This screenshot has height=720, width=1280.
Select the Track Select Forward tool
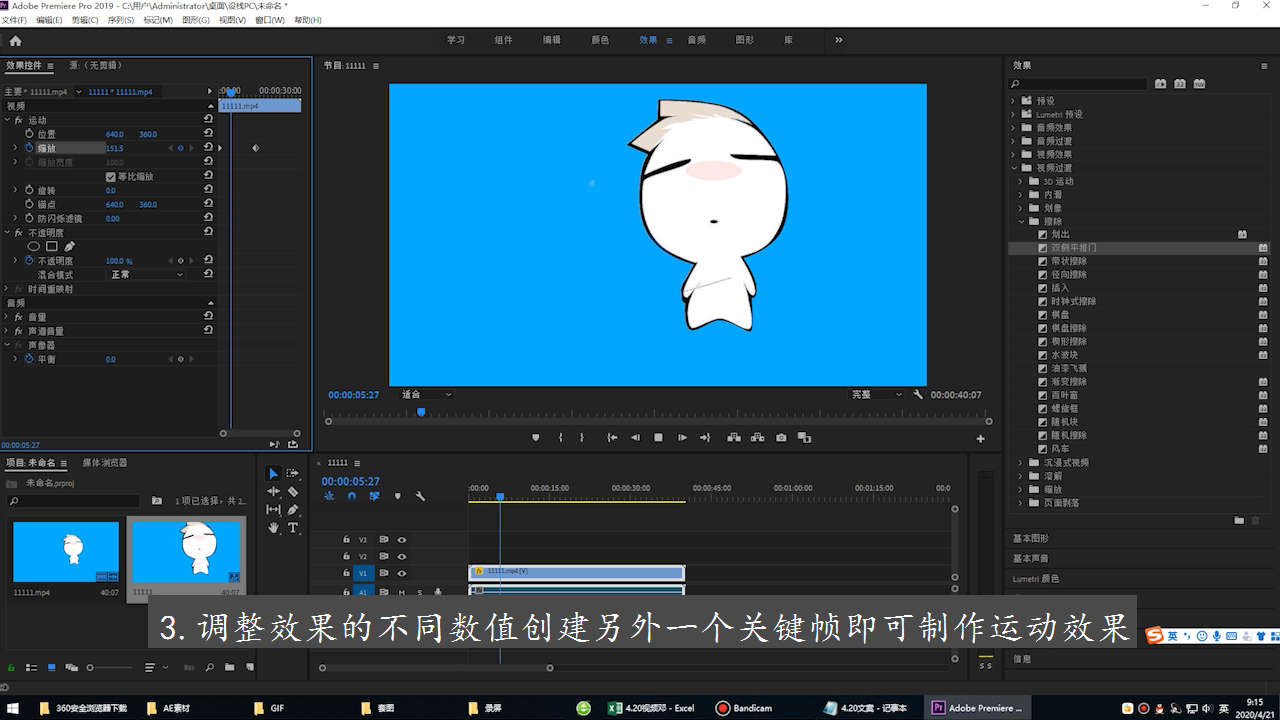(x=293, y=473)
